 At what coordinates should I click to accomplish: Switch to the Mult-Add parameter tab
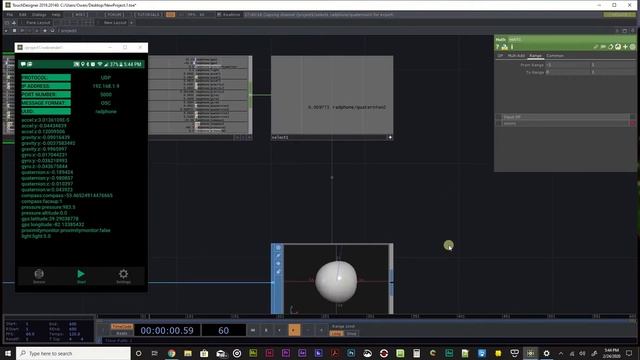click(x=516, y=56)
